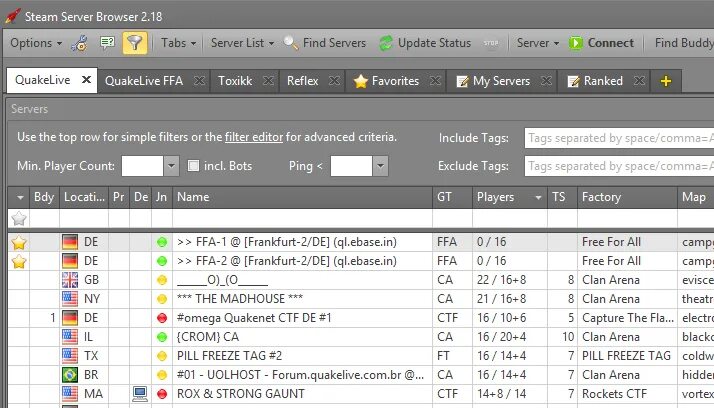Screen dimensions: 714x408
Task: Click the Name column filter cell
Action: tap(302, 219)
